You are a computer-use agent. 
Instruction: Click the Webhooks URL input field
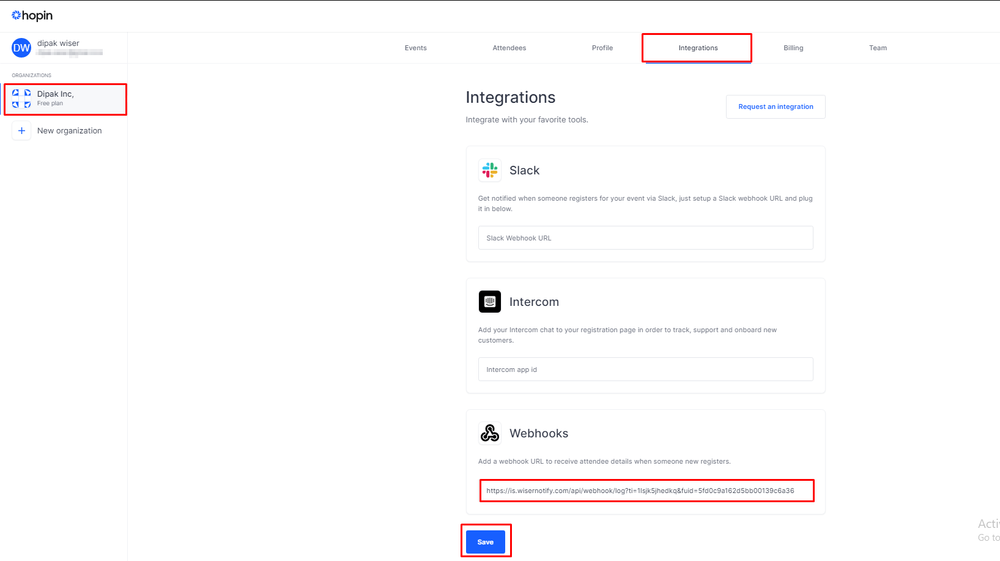[647, 491]
